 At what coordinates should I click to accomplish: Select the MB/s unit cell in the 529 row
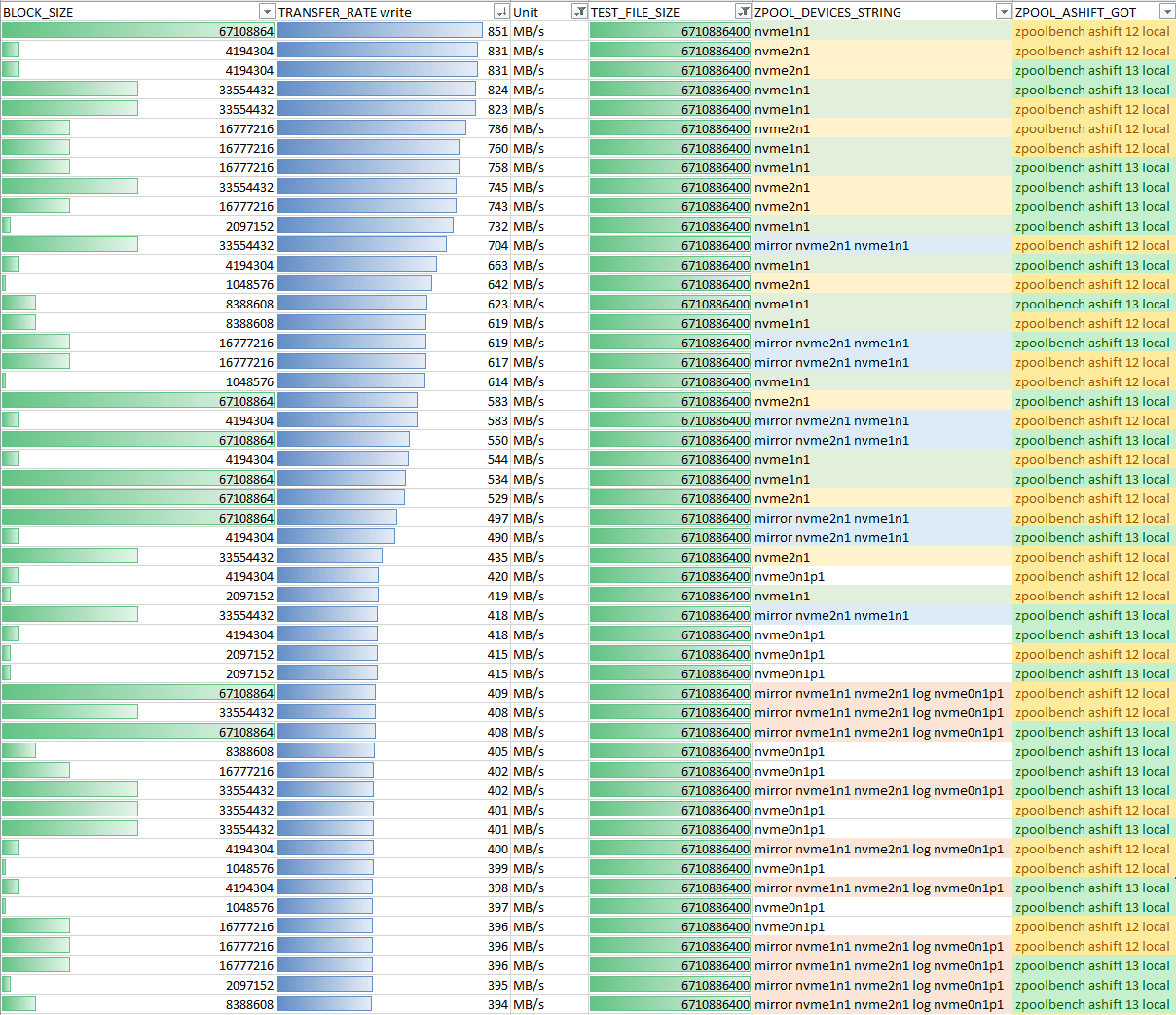(x=549, y=498)
